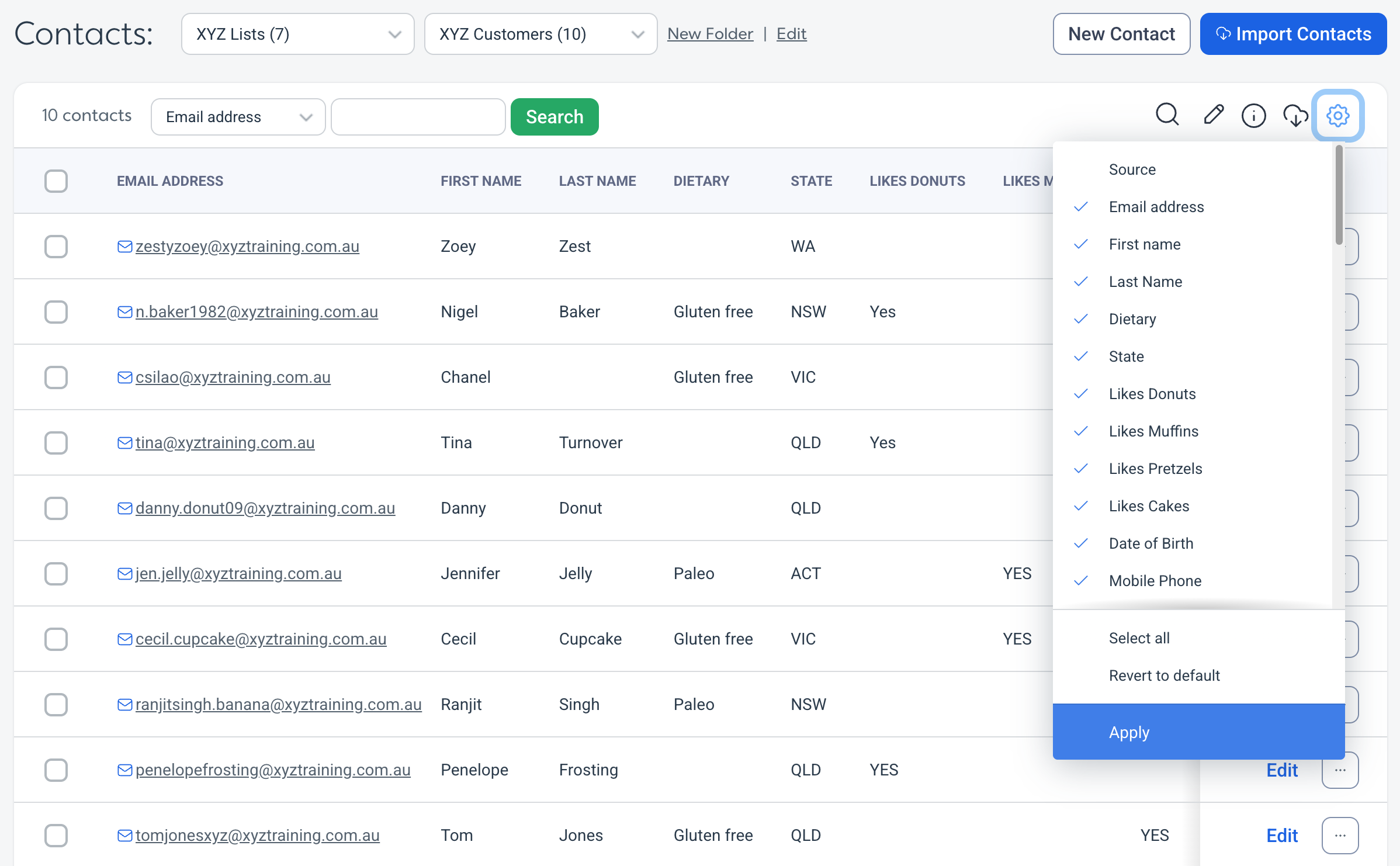1400x866 pixels.
Task: Toggle the gear column settings icon
Action: [x=1338, y=115]
